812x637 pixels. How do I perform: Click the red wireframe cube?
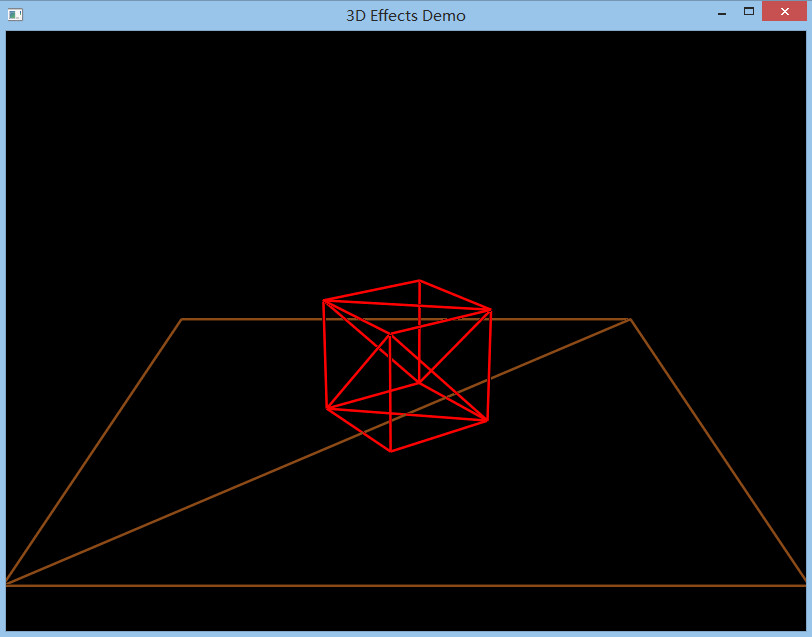tap(407, 366)
